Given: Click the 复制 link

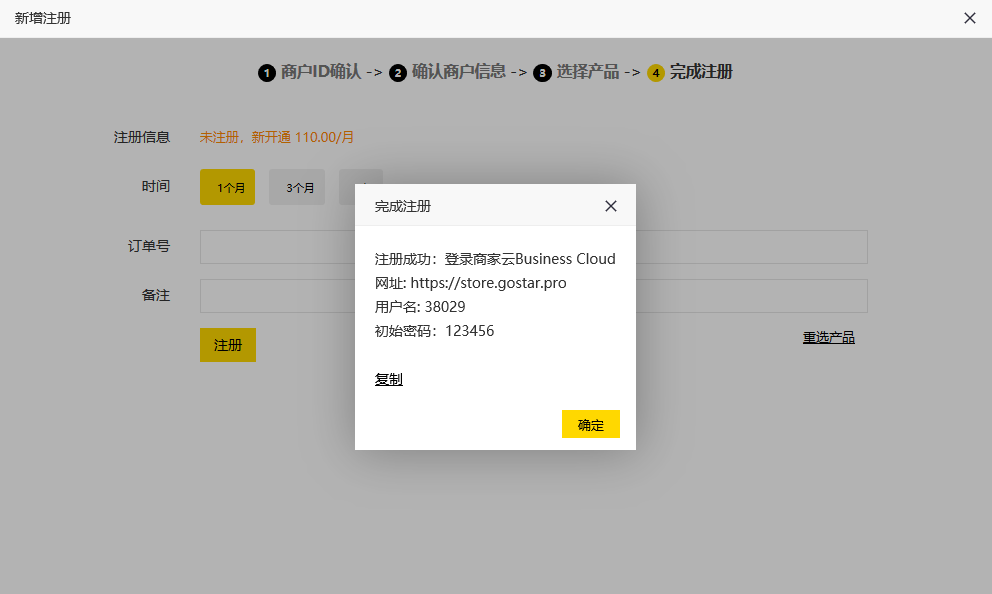Looking at the screenshot, I should coord(388,380).
